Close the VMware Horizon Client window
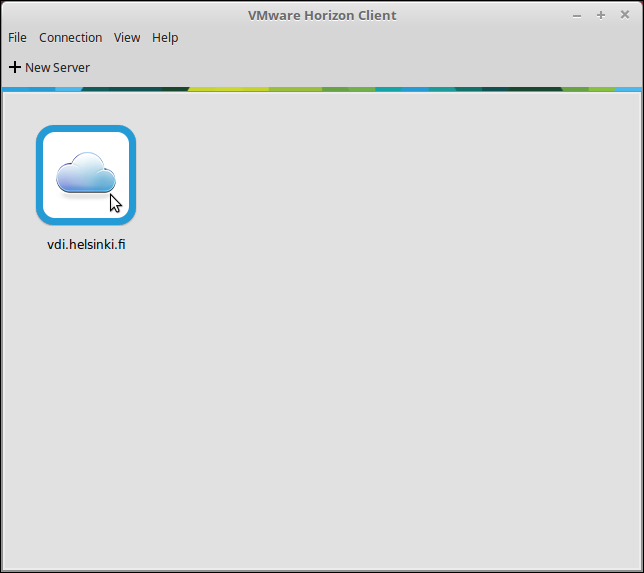Viewport: 644px width, 573px height. (625, 15)
